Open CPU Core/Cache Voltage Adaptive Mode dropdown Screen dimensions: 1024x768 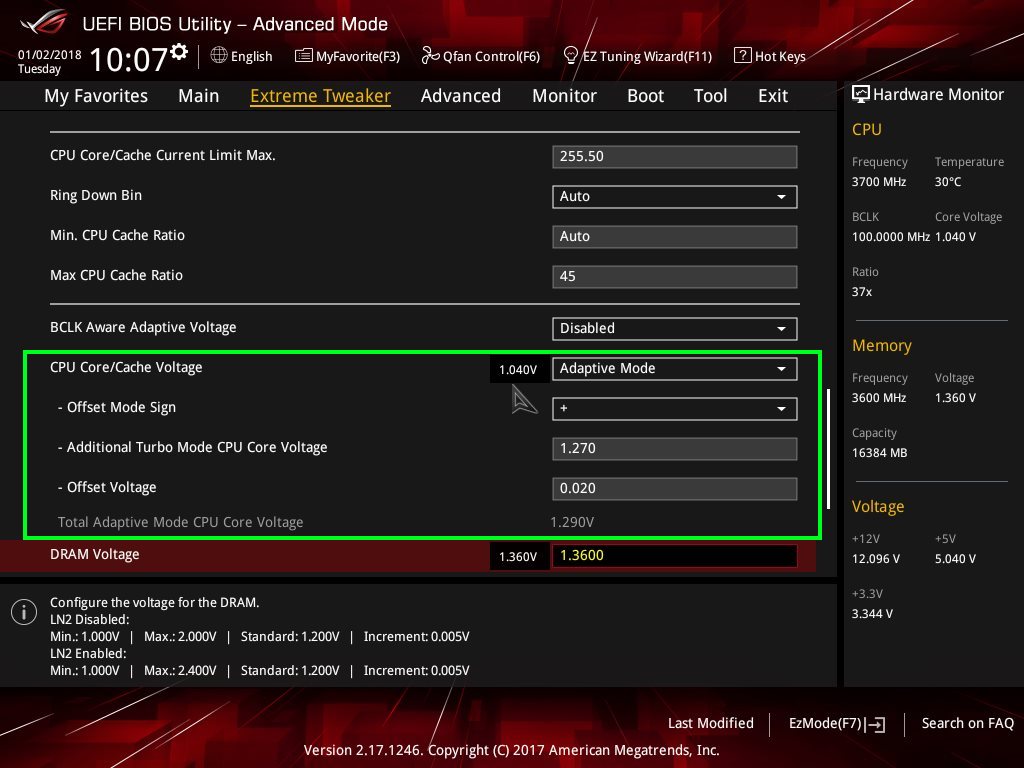pos(675,368)
